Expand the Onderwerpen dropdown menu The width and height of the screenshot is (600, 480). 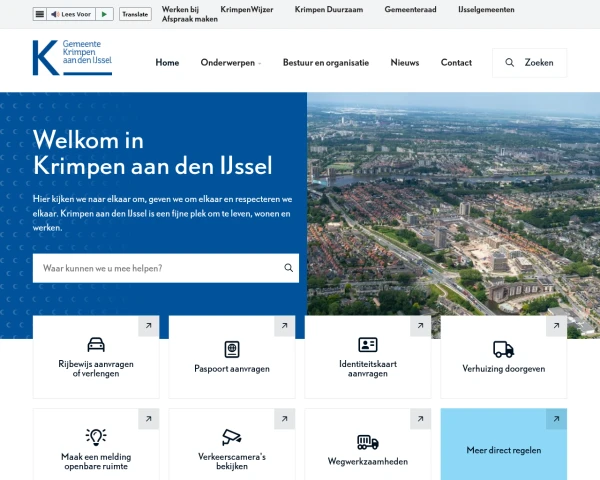230,62
